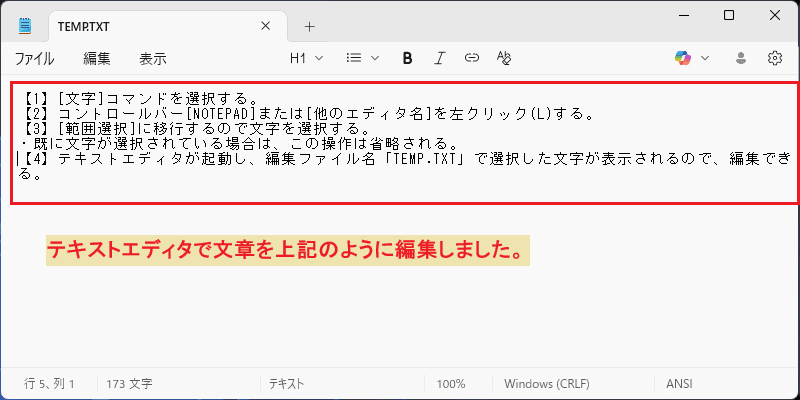
Task: Click the 100% zoom level in status bar
Action: pyautogui.click(x=451, y=384)
